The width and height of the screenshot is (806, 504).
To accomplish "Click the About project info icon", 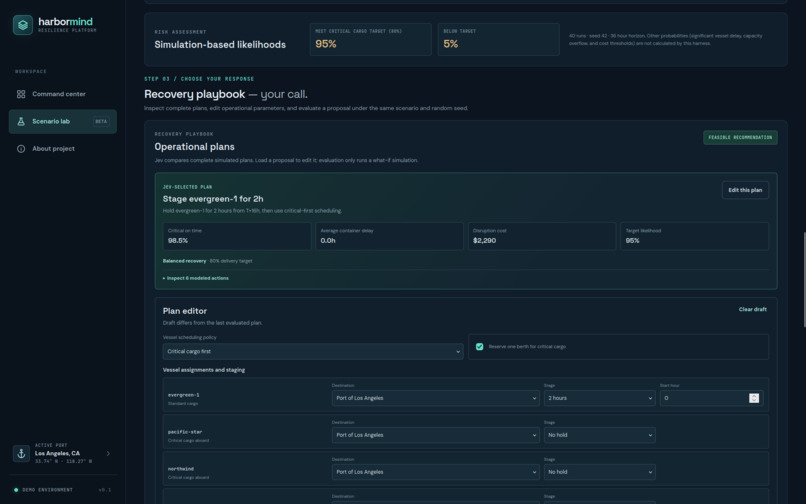I will [21, 149].
